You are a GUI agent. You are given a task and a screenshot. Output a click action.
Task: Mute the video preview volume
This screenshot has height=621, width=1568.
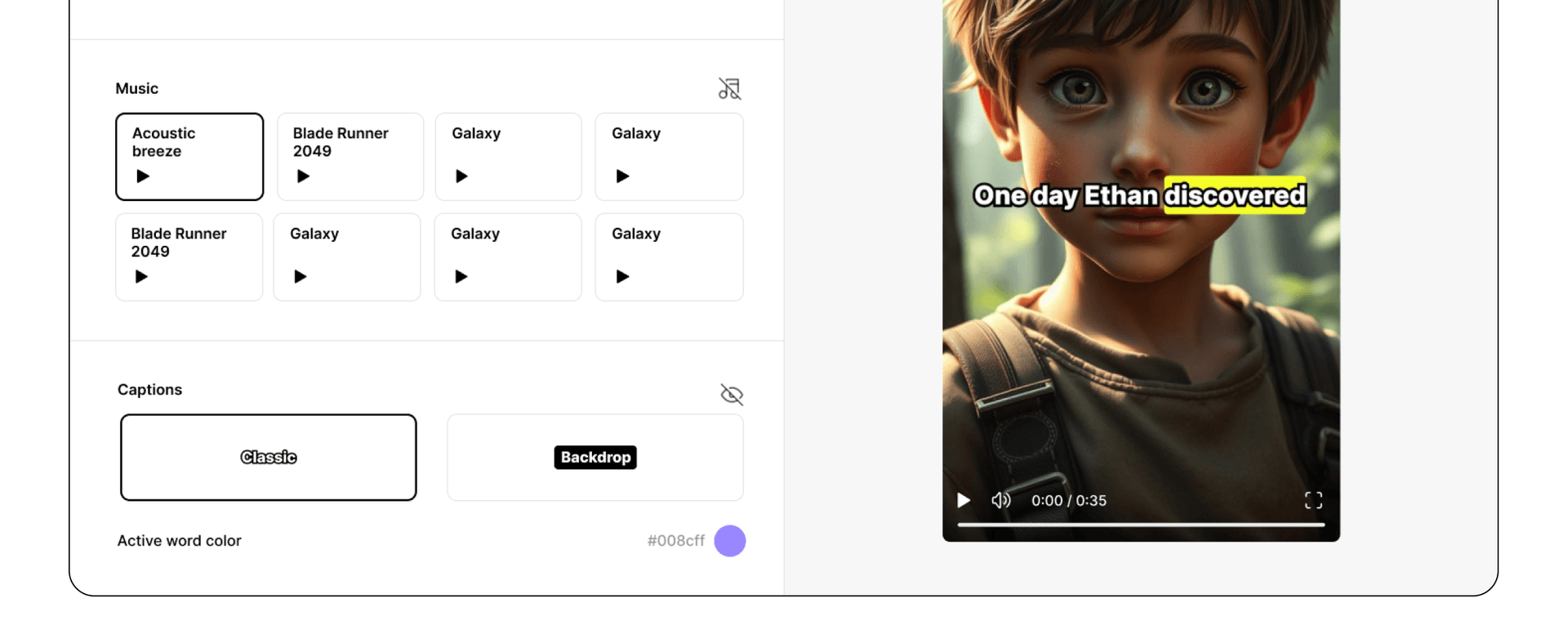coord(1000,500)
